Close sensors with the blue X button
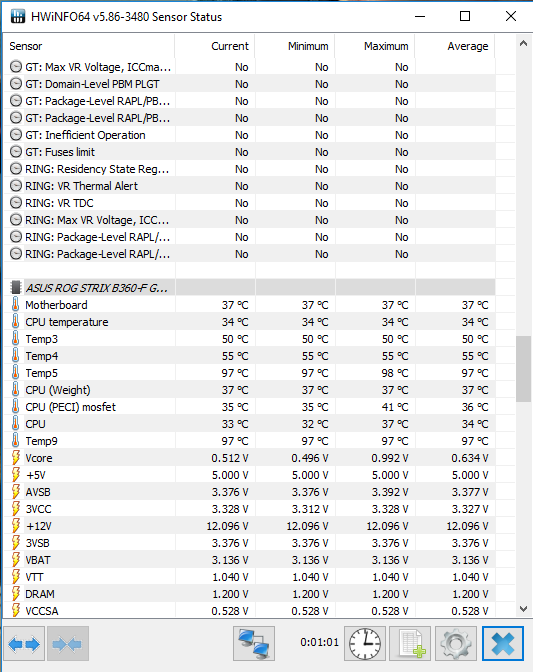The width and height of the screenshot is (533, 672). pos(503,644)
